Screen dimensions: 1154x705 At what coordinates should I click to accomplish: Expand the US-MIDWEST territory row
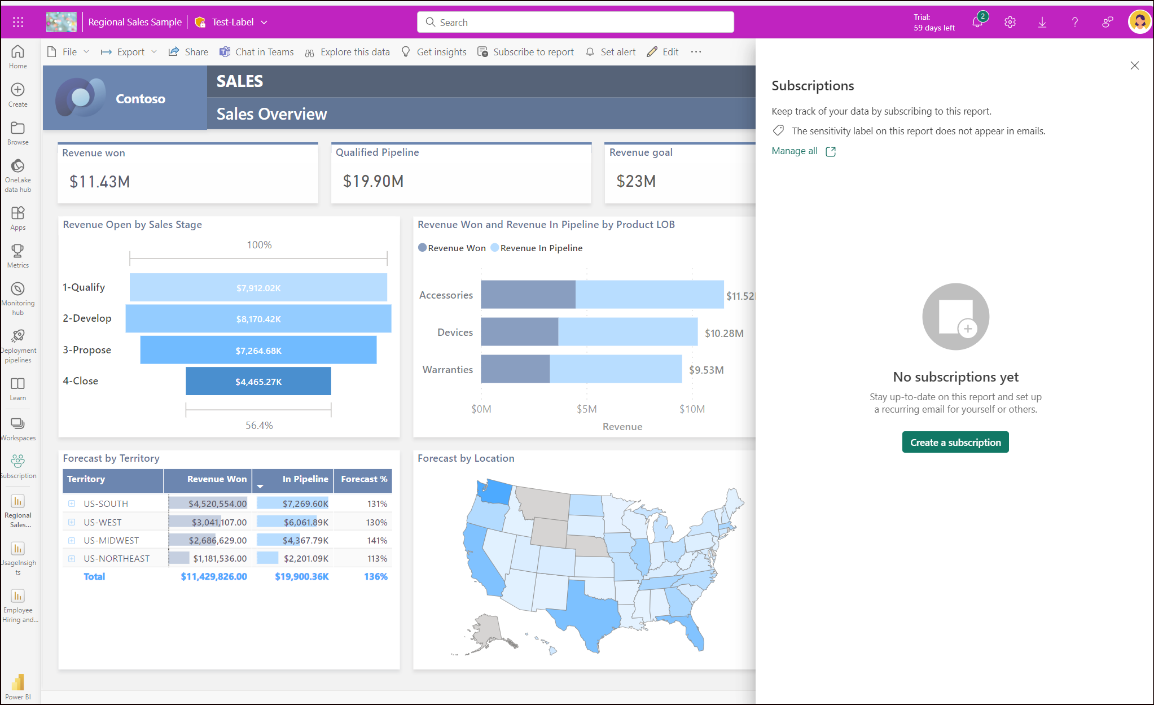(71, 540)
